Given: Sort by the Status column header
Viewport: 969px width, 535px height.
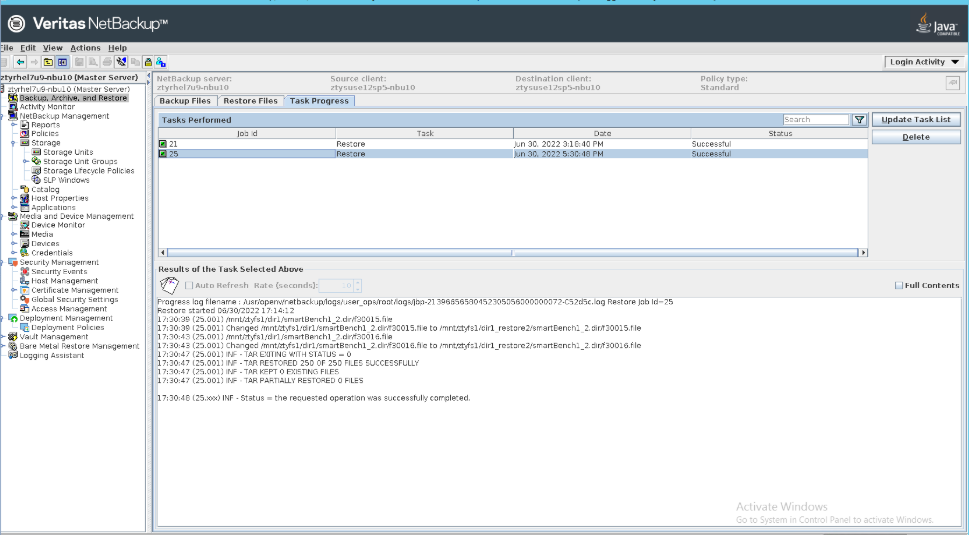Looking at the screenshot, I should (x=779, y=133).
